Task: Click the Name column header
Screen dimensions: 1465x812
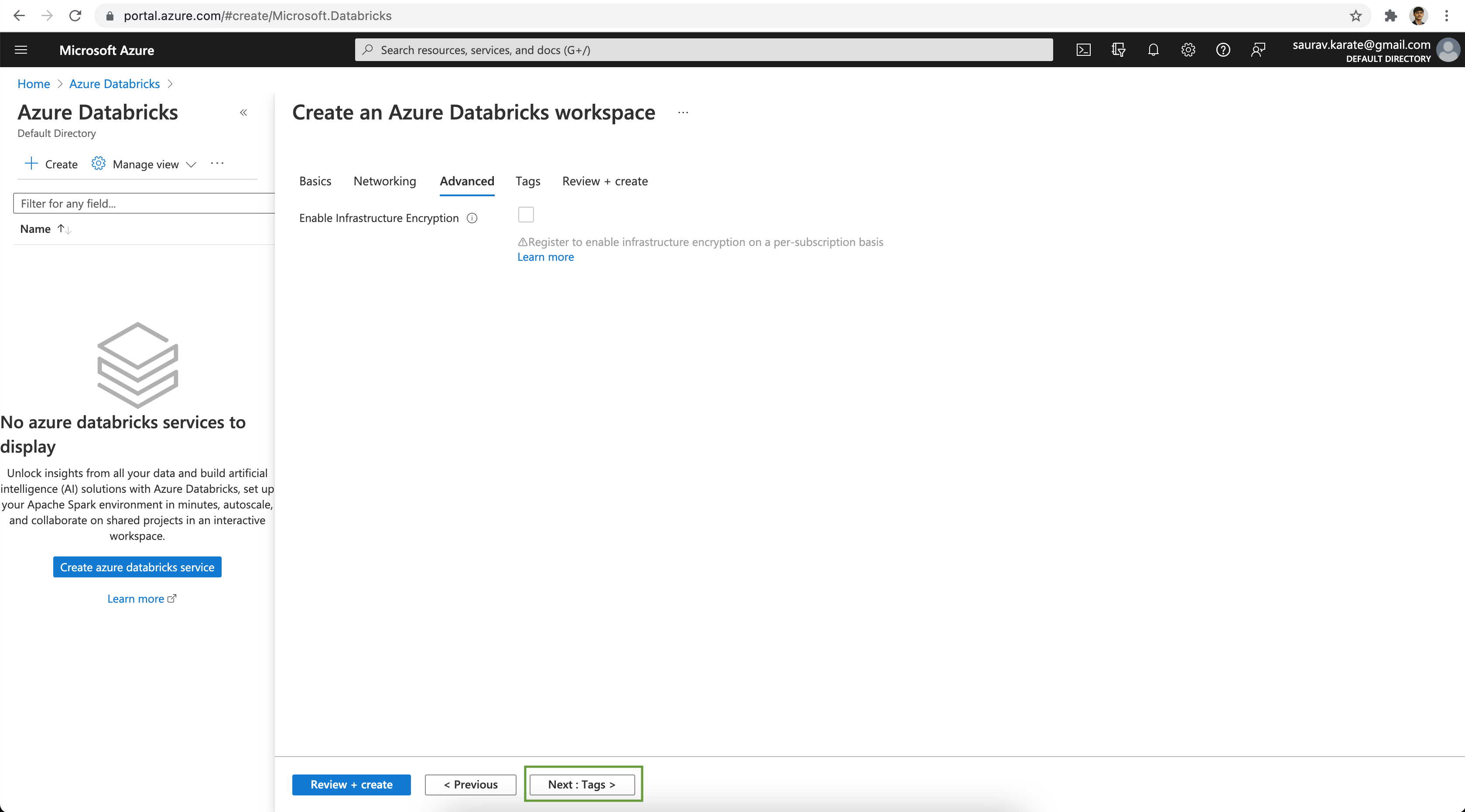Action: (35, 229)
